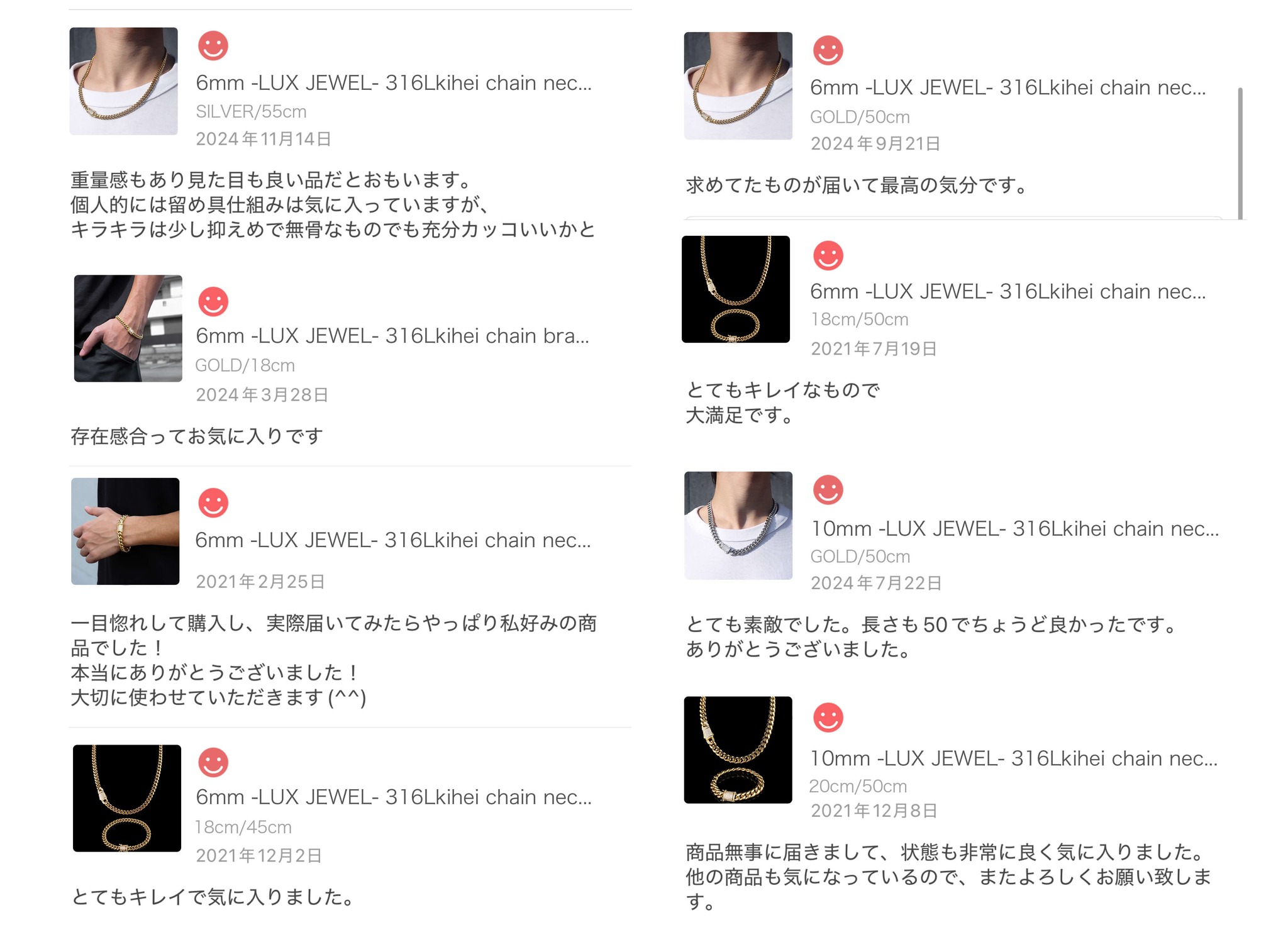Open 6mm LUX JEWEL title 18cm/50cm review

point(1008,292)
